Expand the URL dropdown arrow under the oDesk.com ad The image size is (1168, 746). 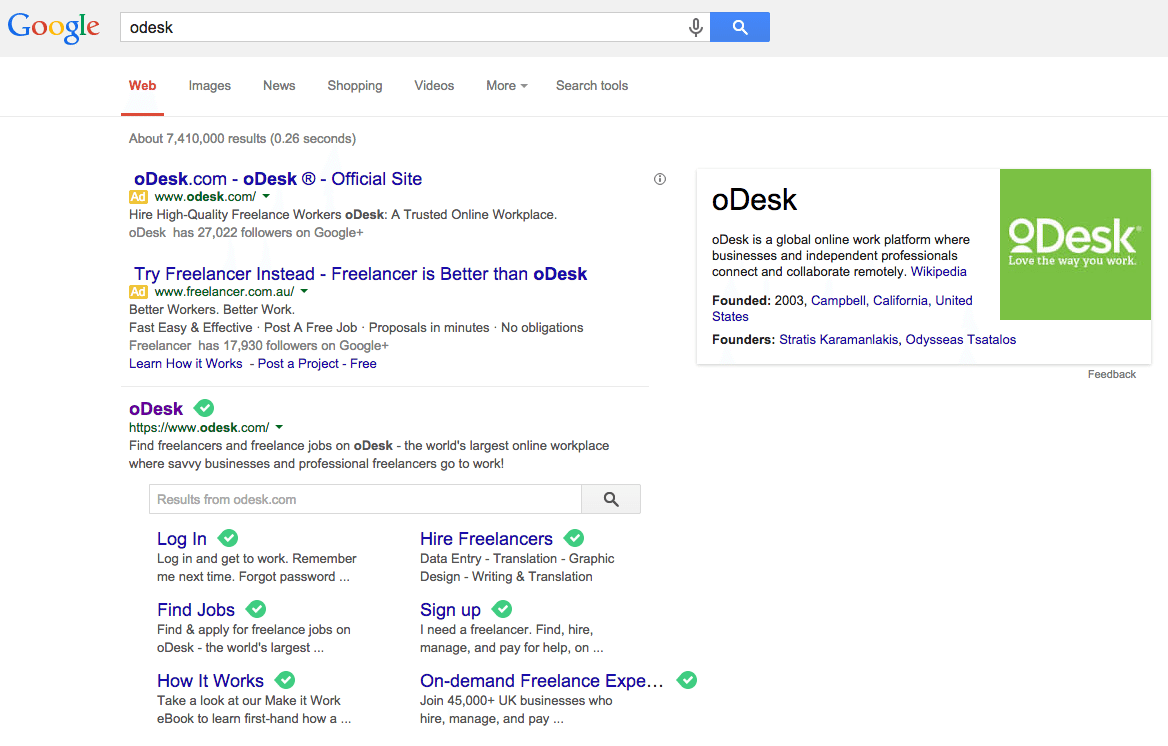pyautogui.click(x=265, y=197)
